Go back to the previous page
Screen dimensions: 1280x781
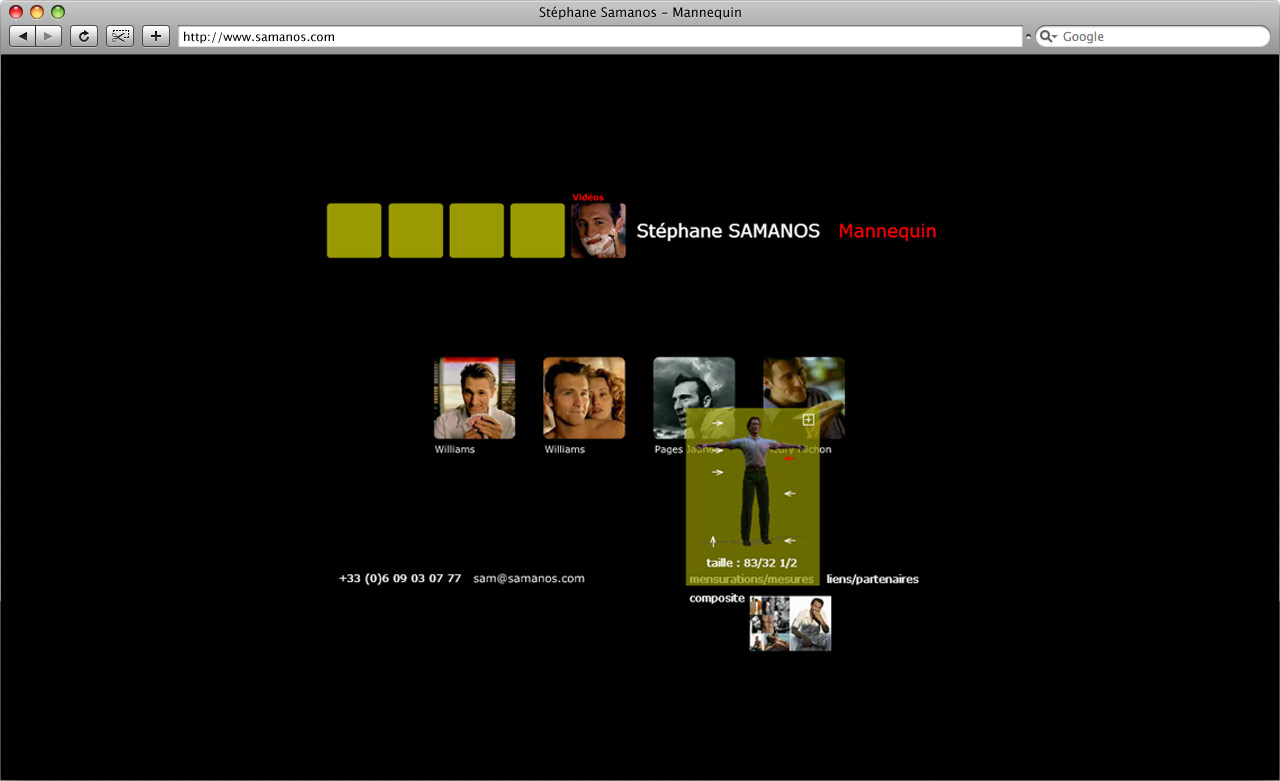click(23, 36)
